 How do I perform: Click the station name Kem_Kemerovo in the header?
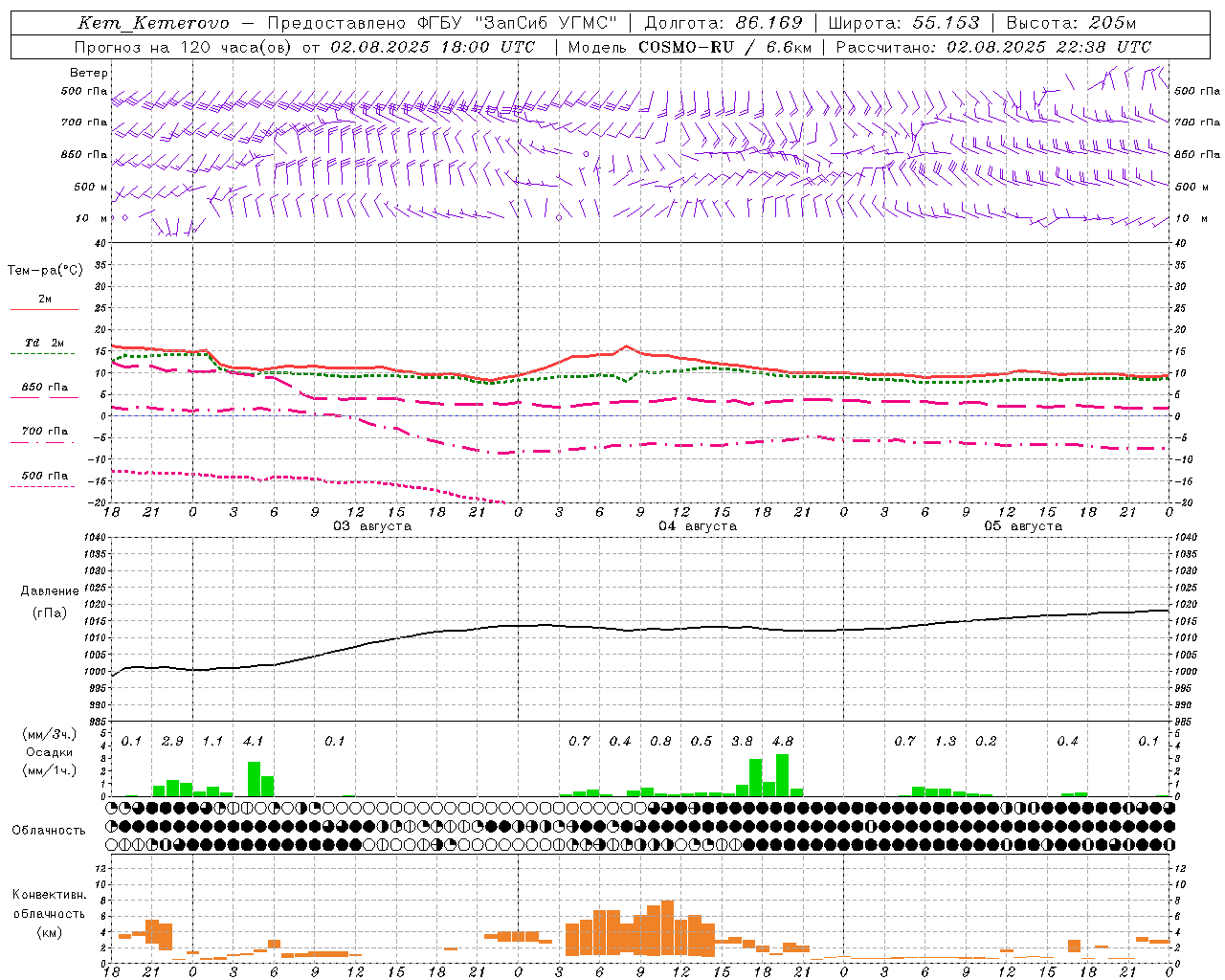click(x=154, y=23)
